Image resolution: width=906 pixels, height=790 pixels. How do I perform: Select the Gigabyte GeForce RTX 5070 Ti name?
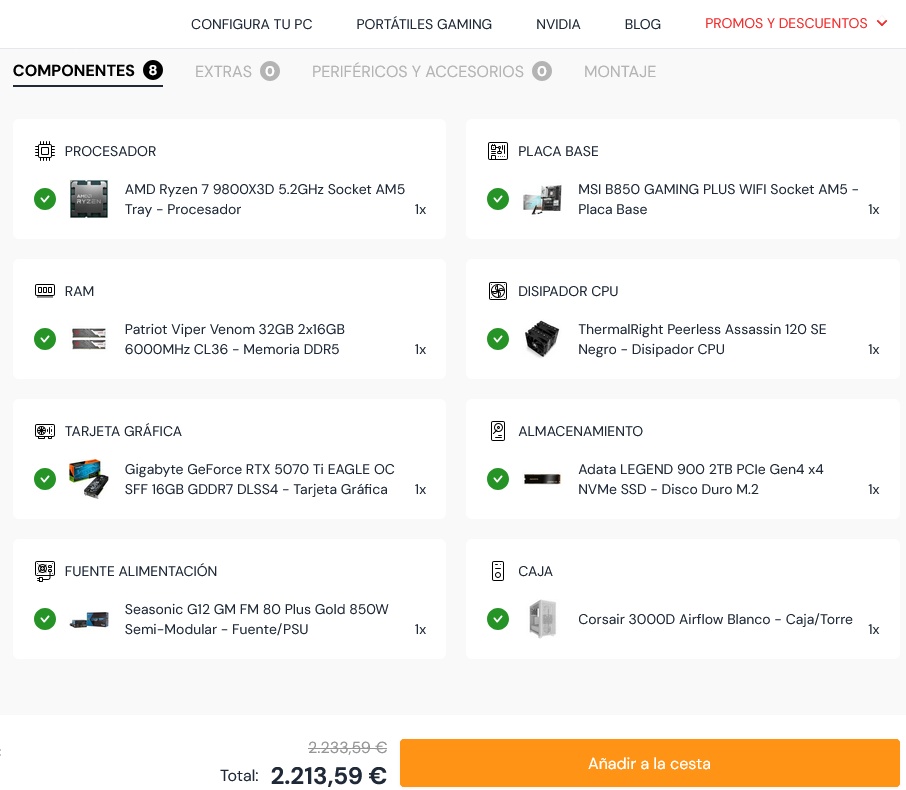[259, 479]
